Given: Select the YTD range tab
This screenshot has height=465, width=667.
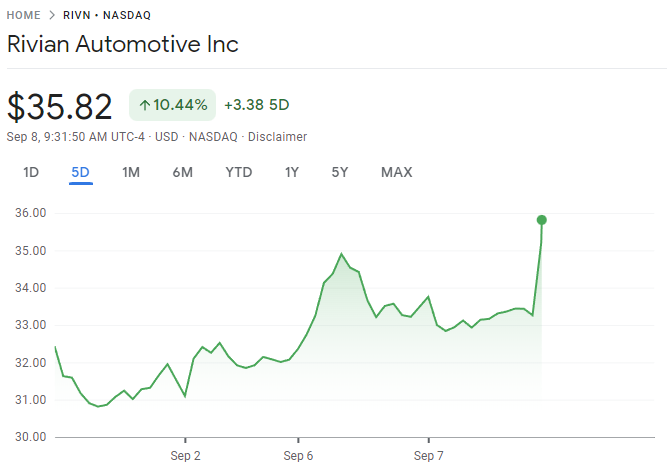Looking at the screenshot, I should point(239,172).
